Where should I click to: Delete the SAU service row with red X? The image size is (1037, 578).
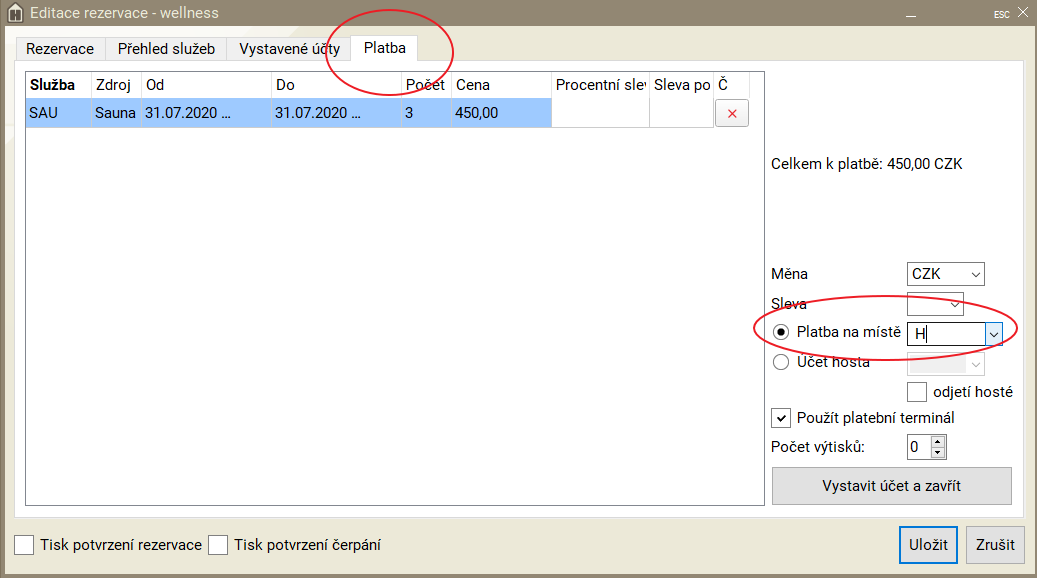tap(731, 114)
